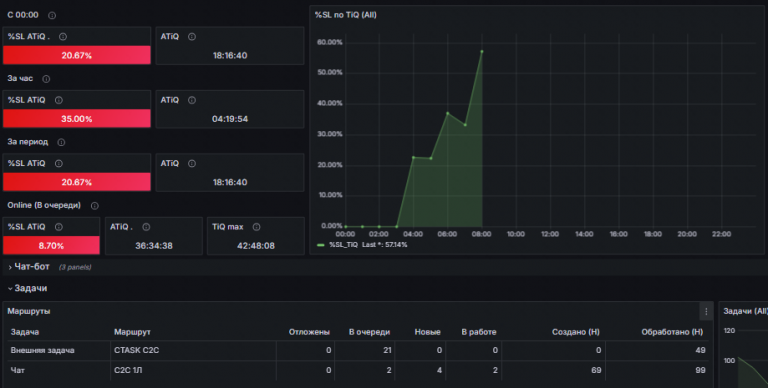Sort table by Обработано (Н) column

coord(672,332)
